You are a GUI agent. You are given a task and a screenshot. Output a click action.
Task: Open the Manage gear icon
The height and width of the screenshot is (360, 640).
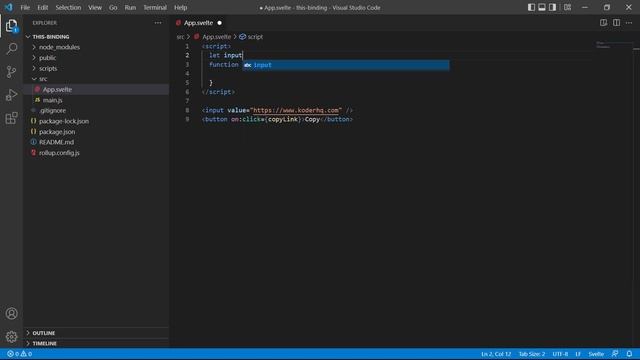tap(11, 337)
